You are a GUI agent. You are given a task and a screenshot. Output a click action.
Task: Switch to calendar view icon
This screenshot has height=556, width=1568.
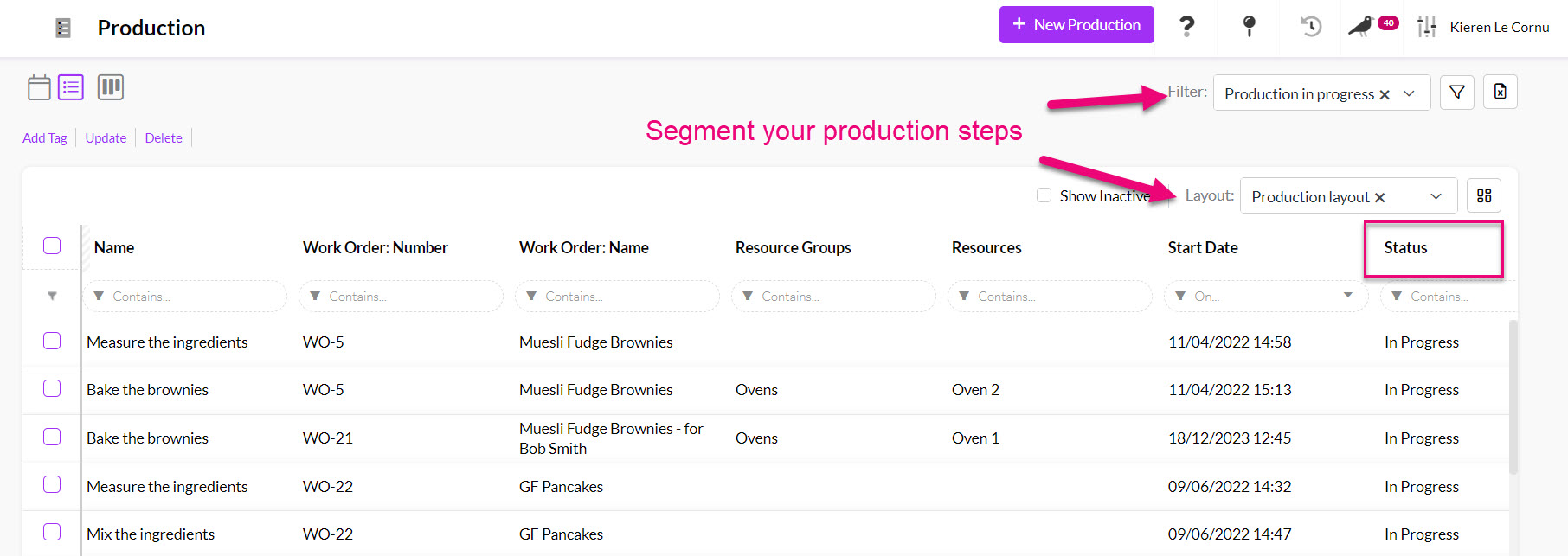pyautogui.click(x=39, y=87)
